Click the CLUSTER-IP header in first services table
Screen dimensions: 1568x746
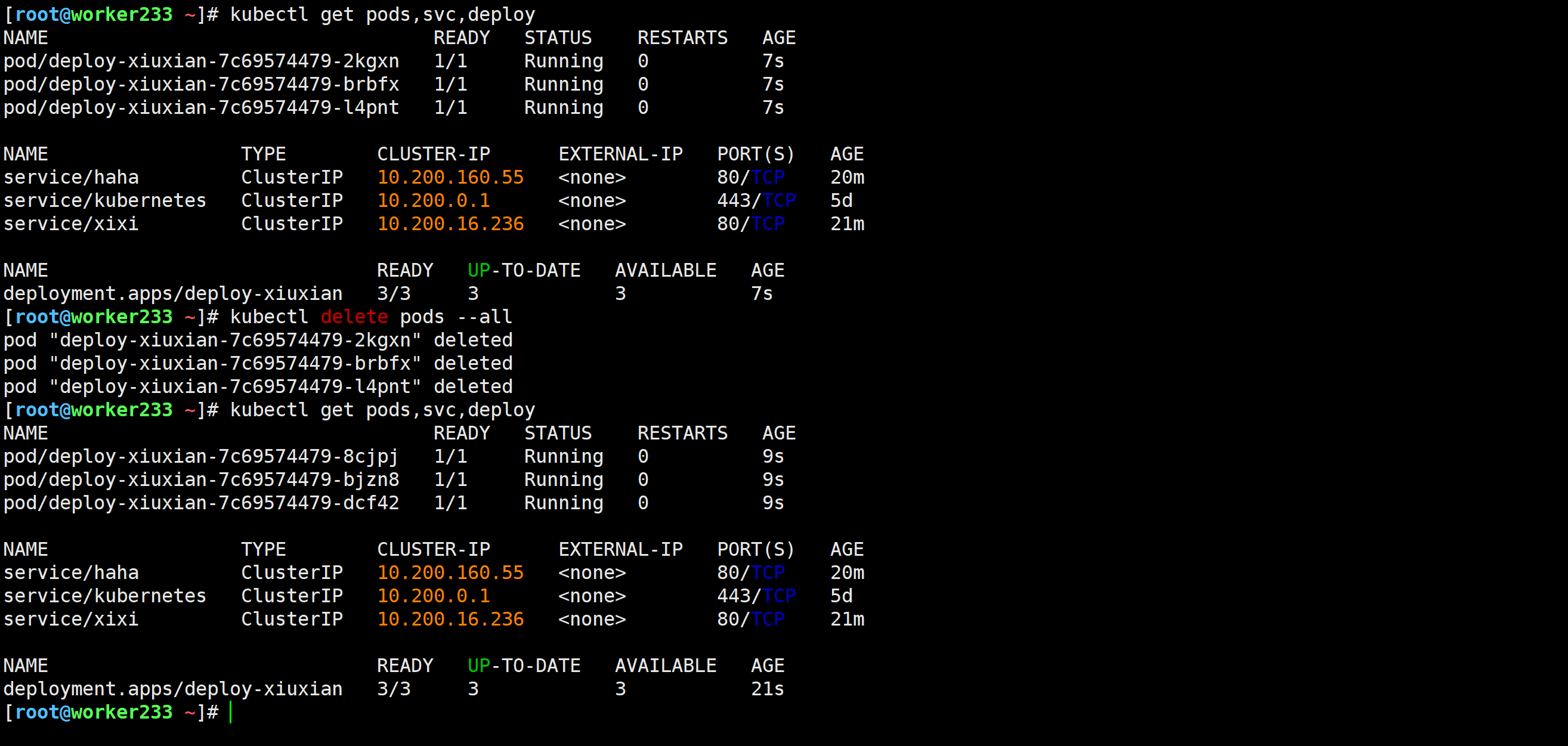434,154
